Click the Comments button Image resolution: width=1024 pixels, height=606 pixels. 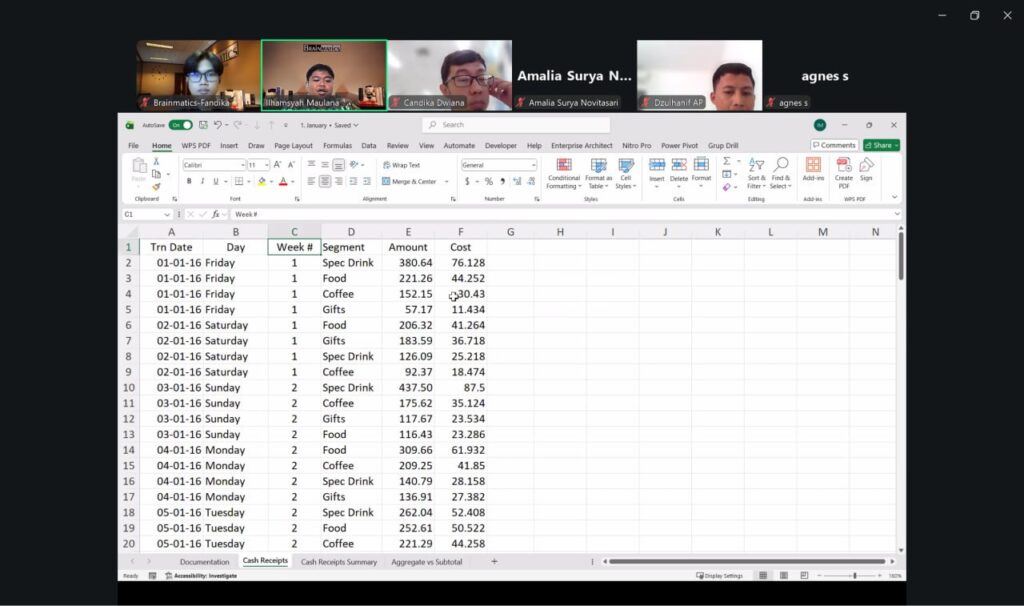coord(834,145)
